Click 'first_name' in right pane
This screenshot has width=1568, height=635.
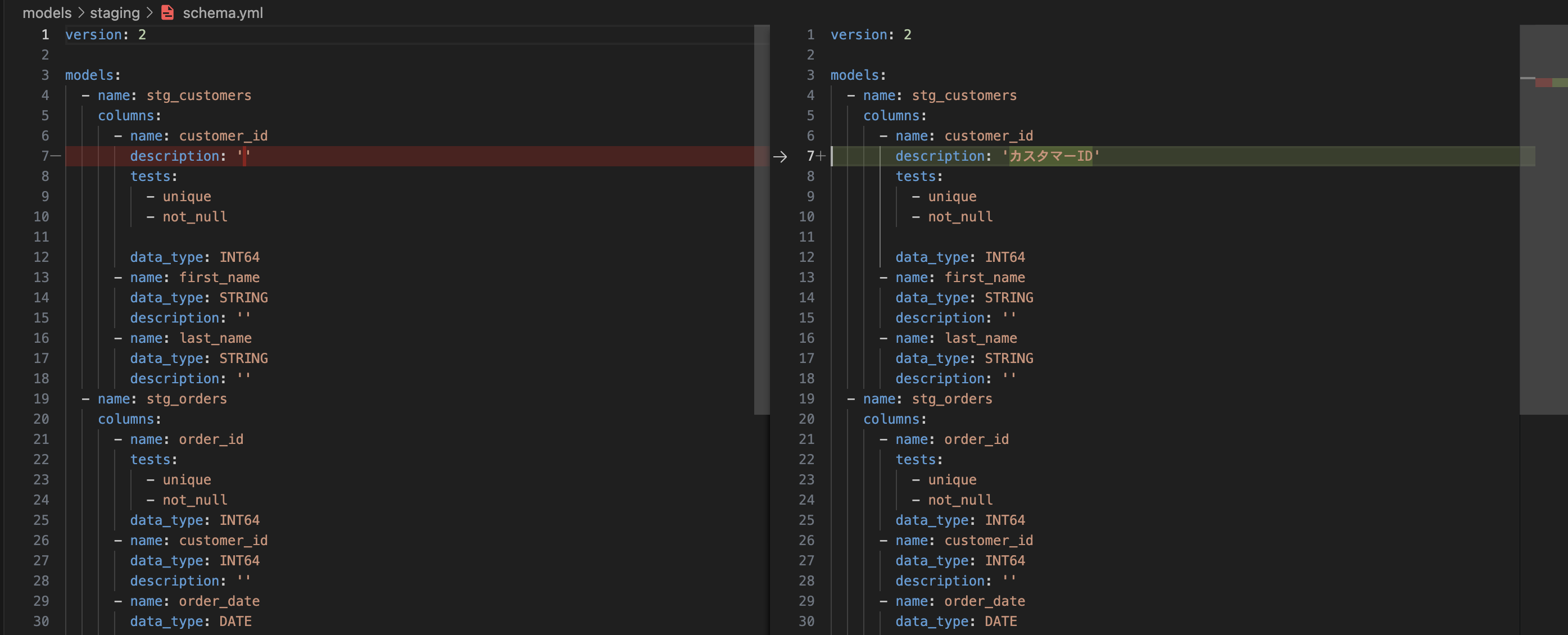pyautogui.click(x=984, y=278)
